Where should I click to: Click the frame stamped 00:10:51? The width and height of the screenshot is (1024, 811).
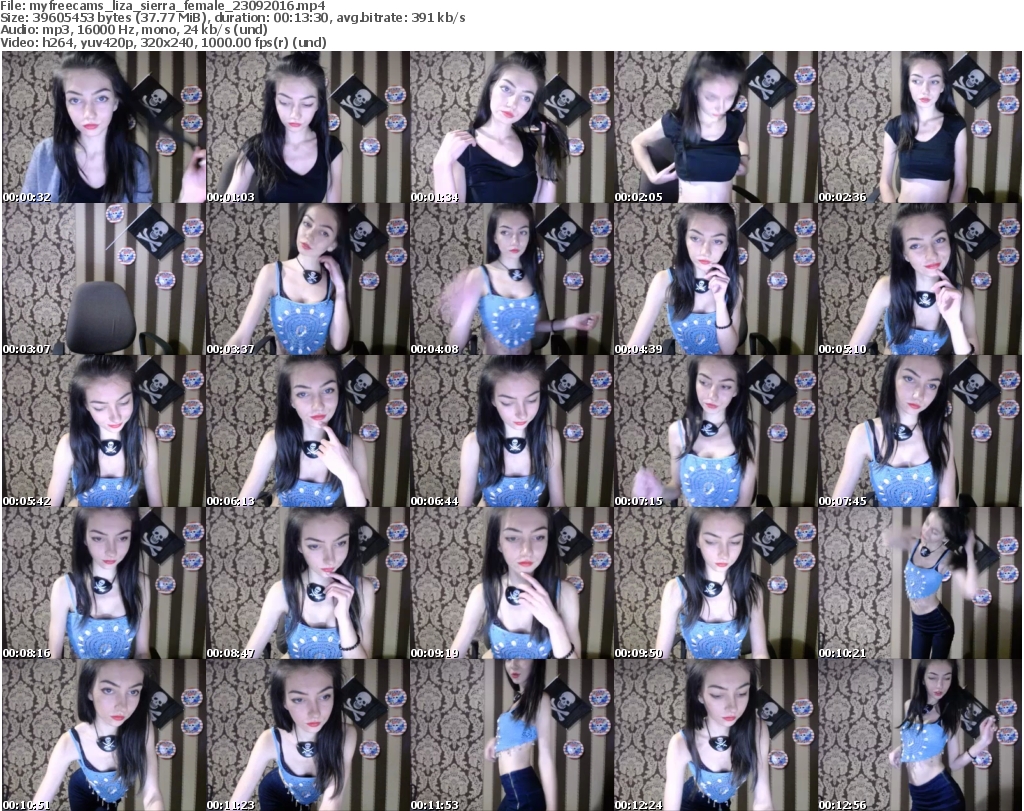[x=104, y=735]
